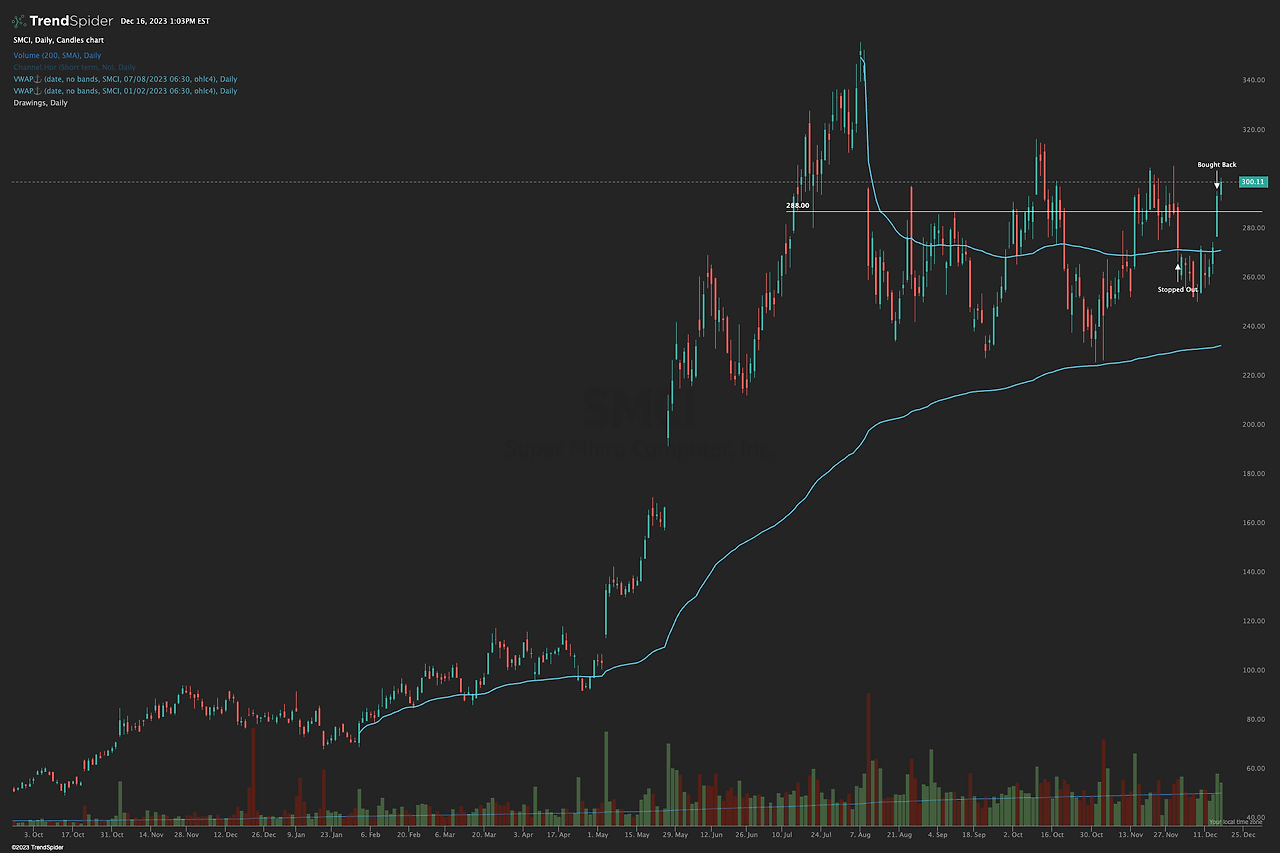The image size is (1280, 853).
Task: Select the 'Volume (200, SMA), Daily' indicator label
Action: point(57,56)
